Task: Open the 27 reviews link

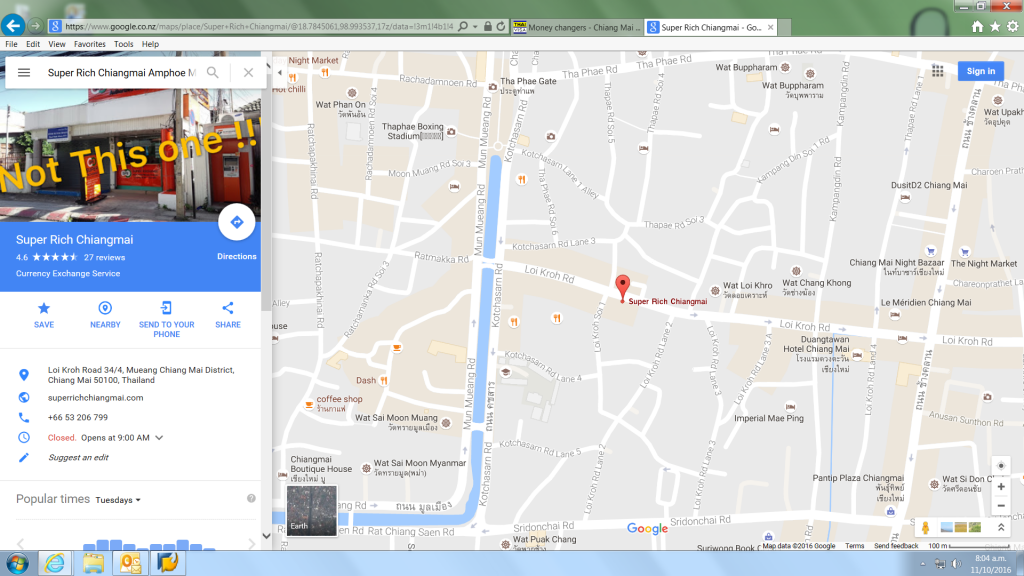Action: (104, 257)
